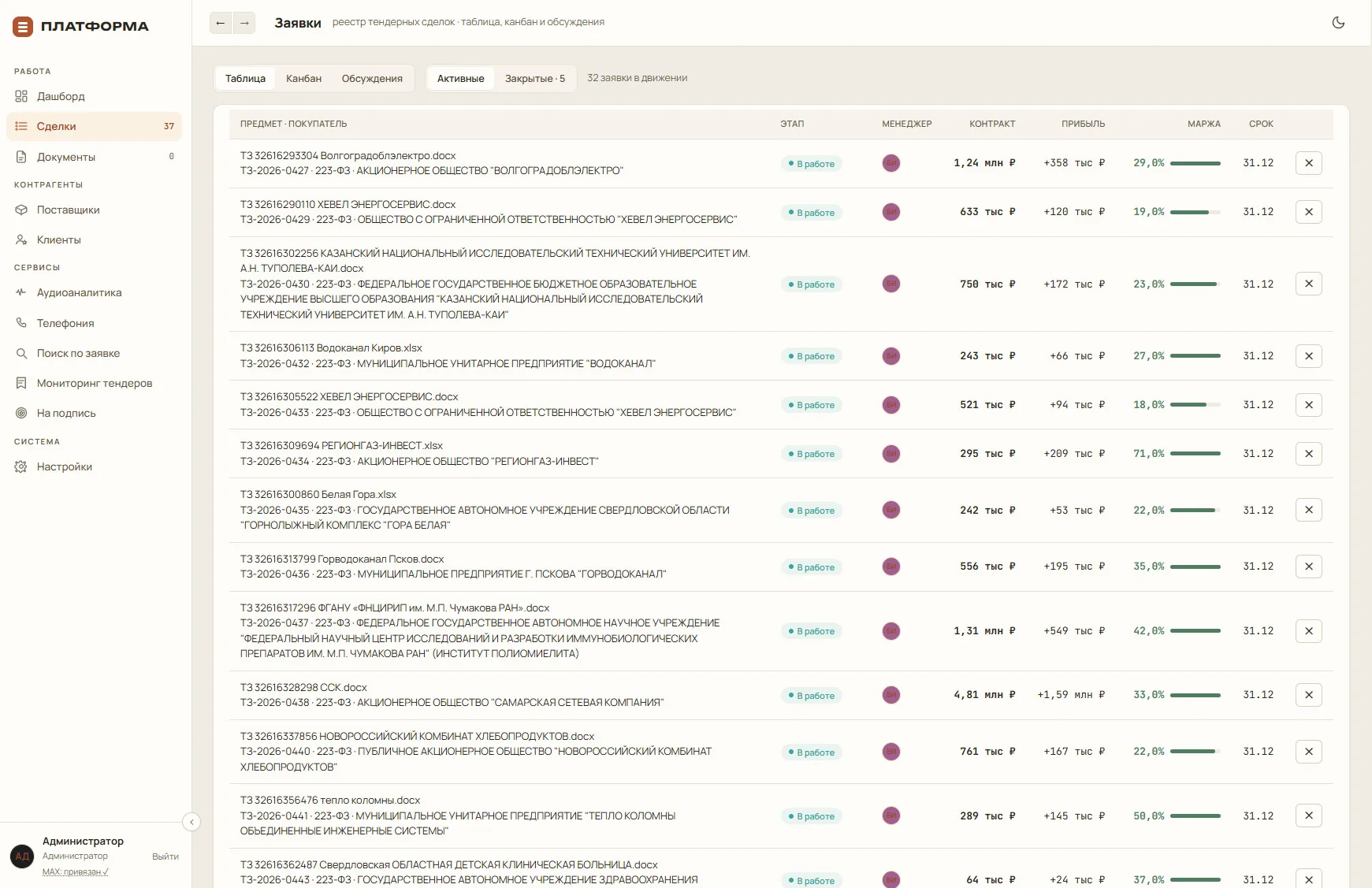Viewport: 1372px width, 888px height.
Task: Switch to the Таблица tab
Action: [245, 78]
